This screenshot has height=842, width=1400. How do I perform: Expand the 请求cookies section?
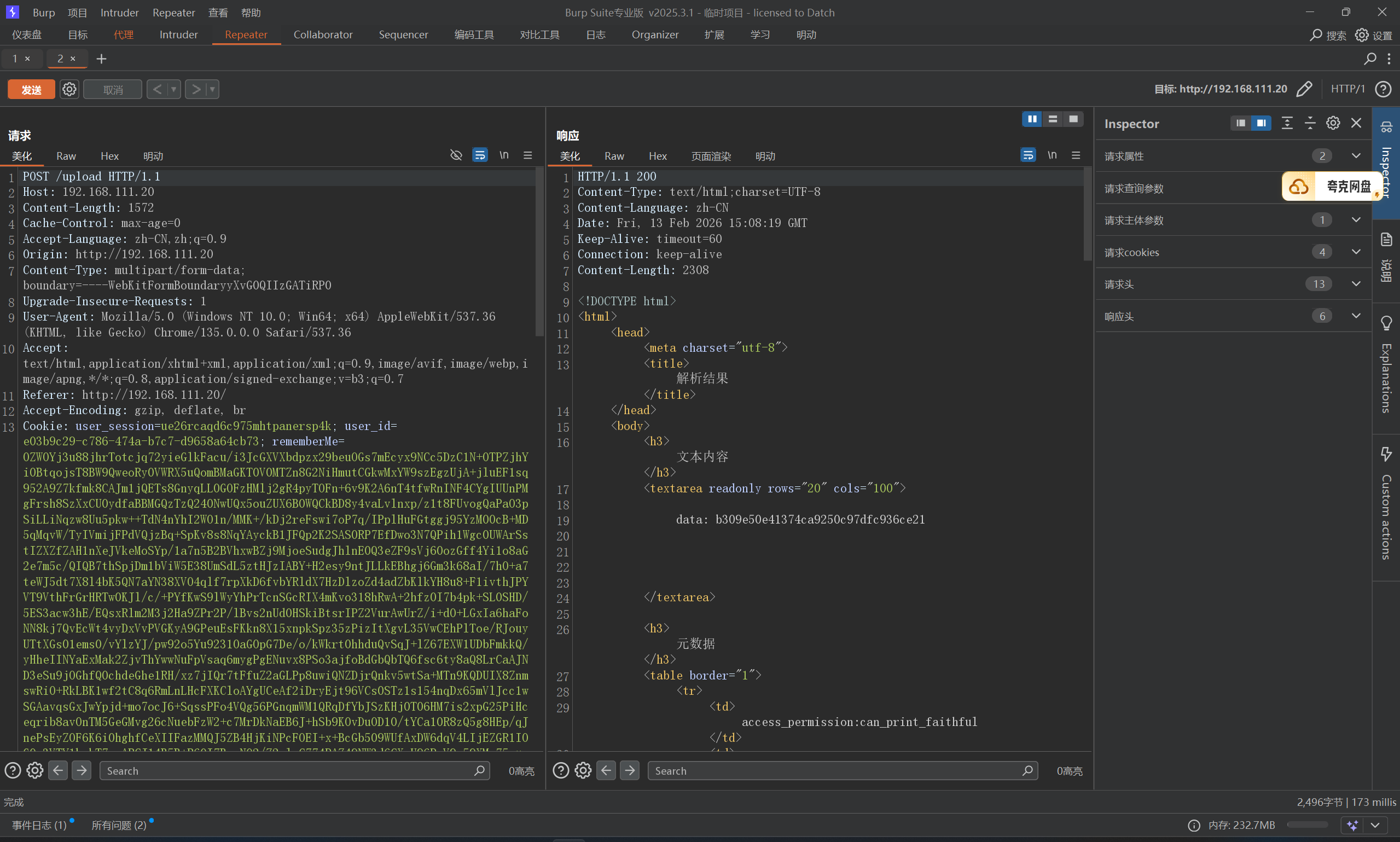(x=1356, y=252)
